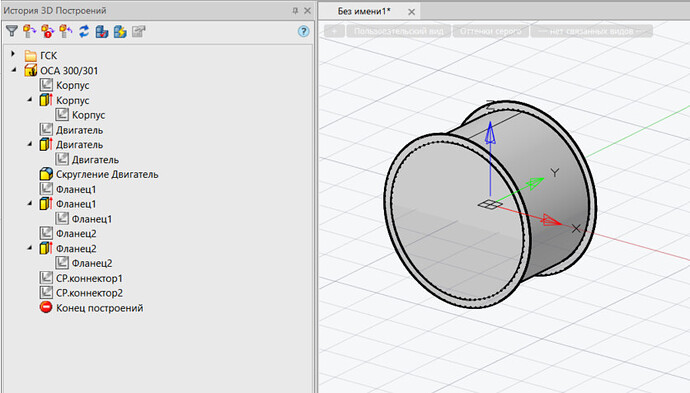Close the История 3D Построений panel
The width and height of the screenshot is (690, 393).
308,11
